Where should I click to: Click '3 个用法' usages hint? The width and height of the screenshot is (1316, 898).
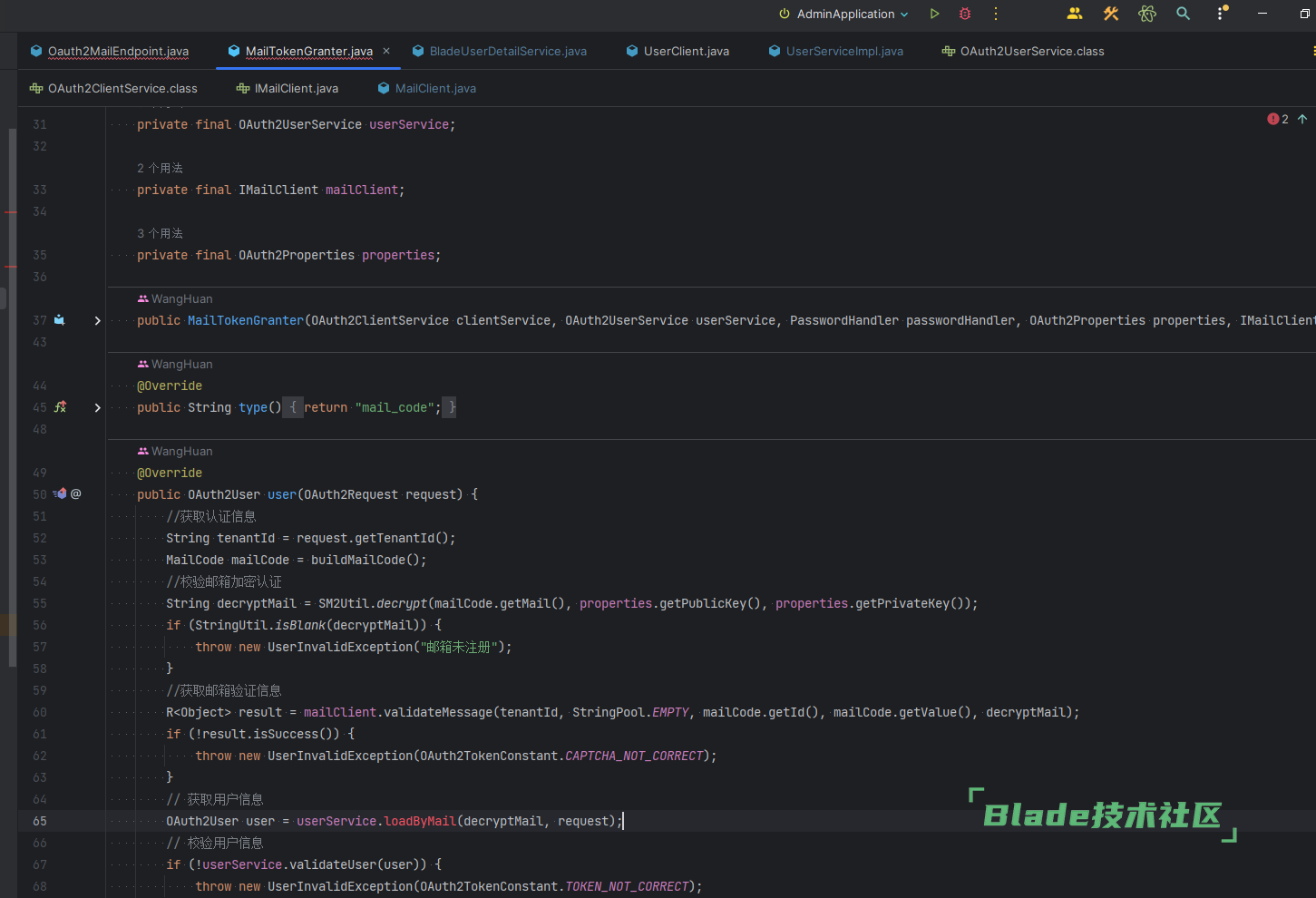pos(160,233)
